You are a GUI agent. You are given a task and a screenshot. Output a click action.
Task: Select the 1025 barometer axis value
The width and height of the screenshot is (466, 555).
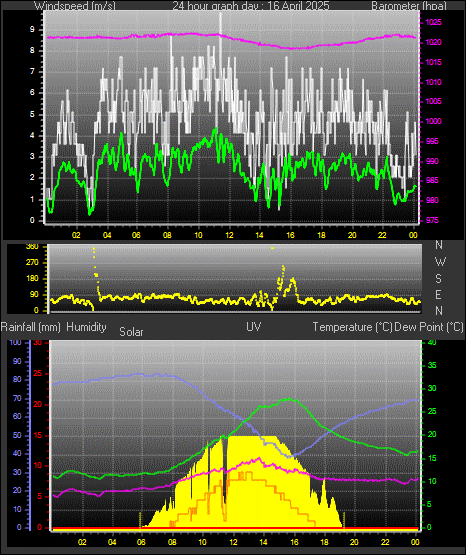433,22
